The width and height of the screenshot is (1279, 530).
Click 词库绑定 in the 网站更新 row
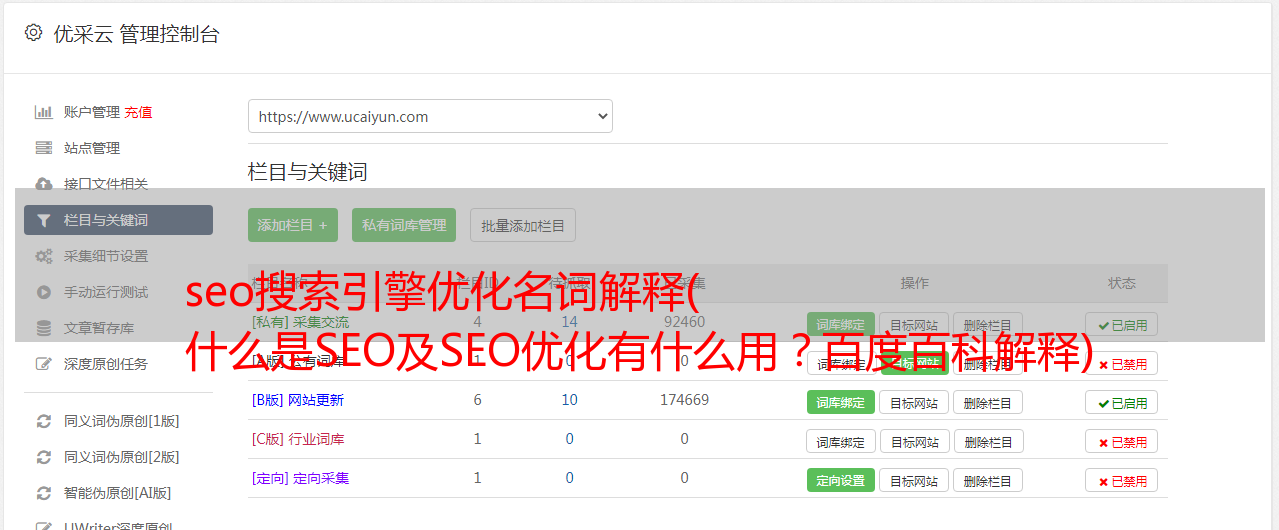841,403
